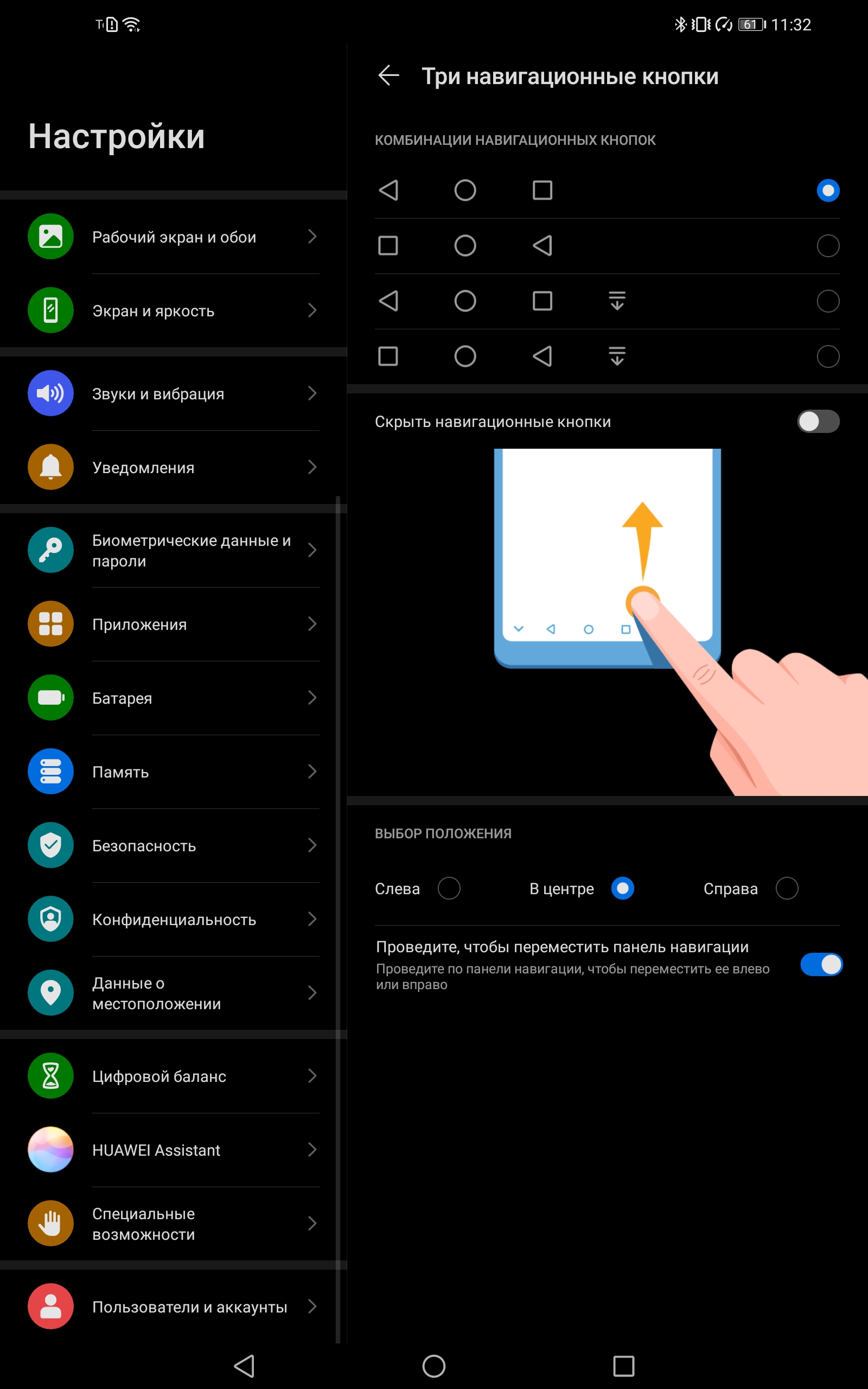Expand 'Уведомления' via chevron
Viewport: 868px width, 1389px height.
click(x=312, y=467)
